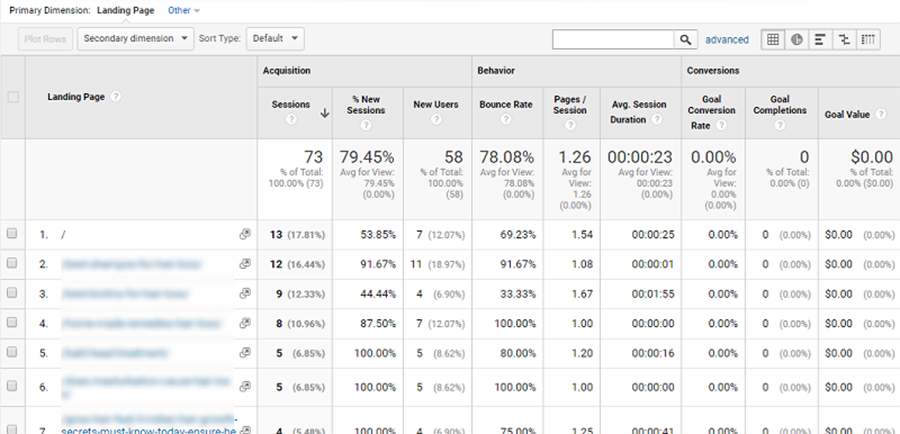The image size is (900, 434).
Task: Click the Sessions sort arrow
Action: [x=325, y=114]
